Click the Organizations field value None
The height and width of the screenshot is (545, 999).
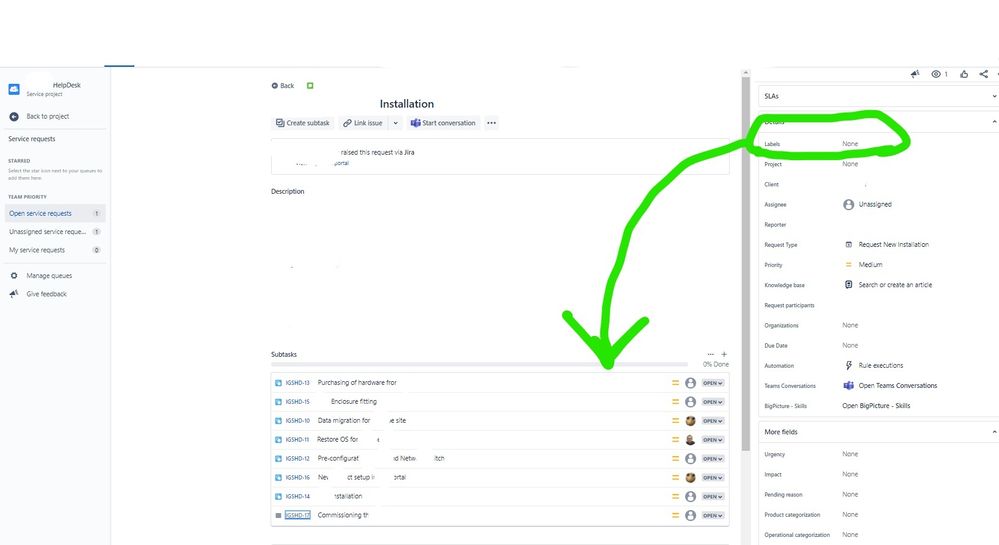click(x=850, y=325)
